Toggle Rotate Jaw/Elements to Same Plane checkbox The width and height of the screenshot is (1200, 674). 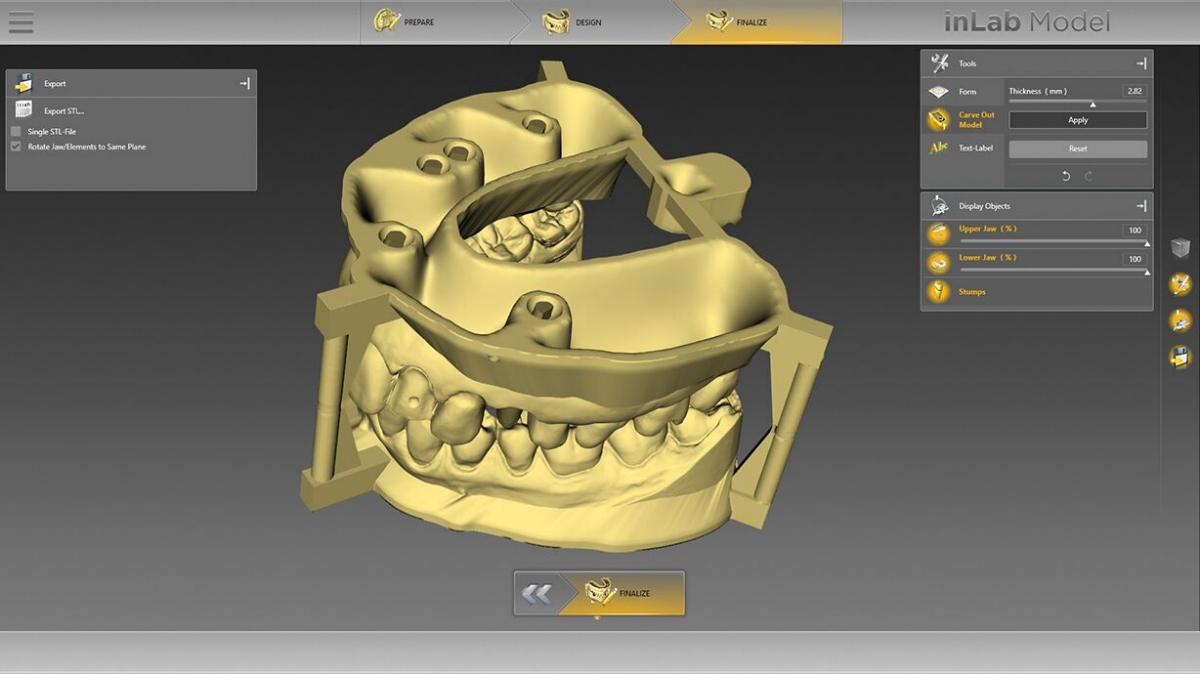[x=16, y=146]
